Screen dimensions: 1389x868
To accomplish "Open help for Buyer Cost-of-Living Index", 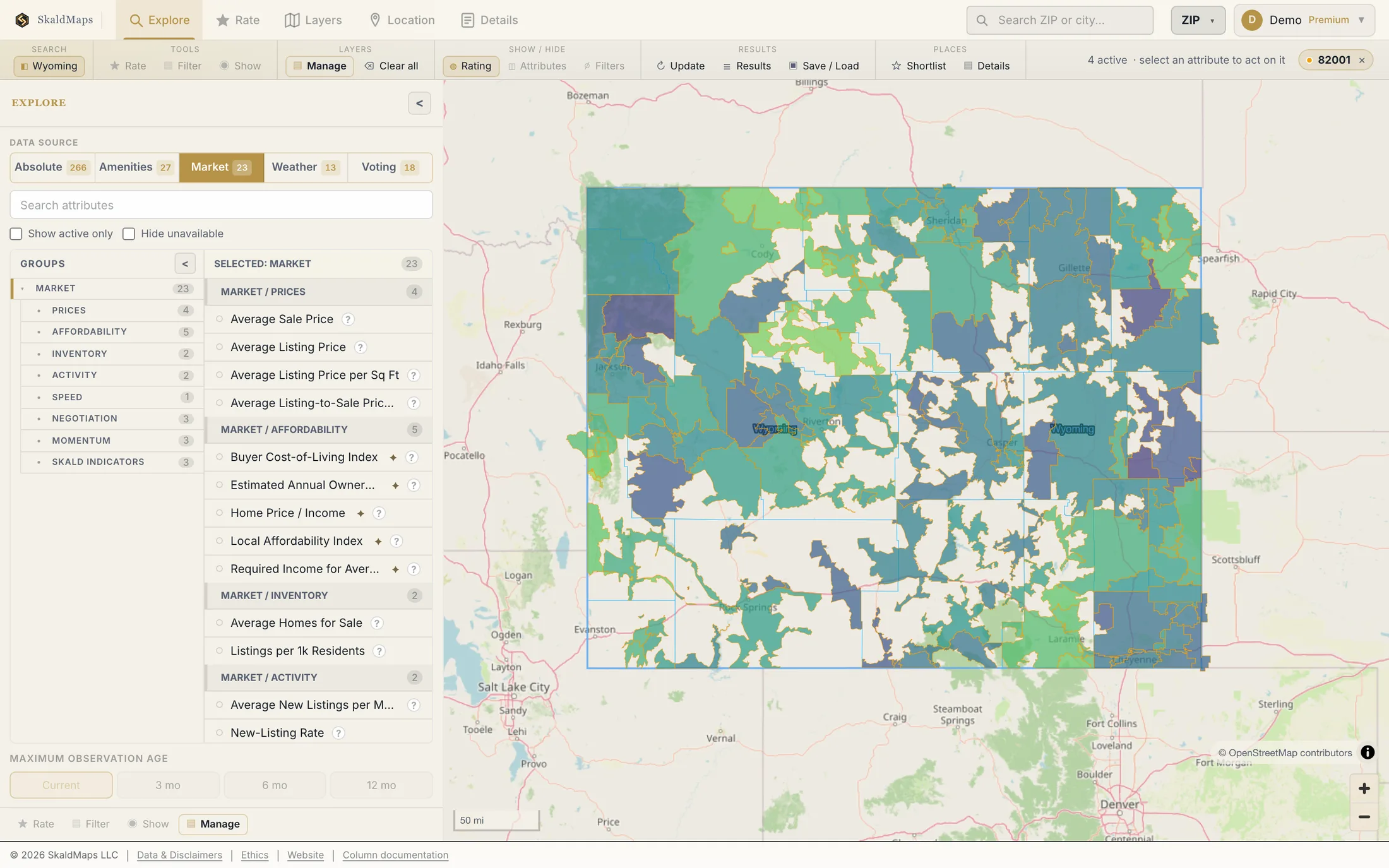I will [x=412, y=457].
